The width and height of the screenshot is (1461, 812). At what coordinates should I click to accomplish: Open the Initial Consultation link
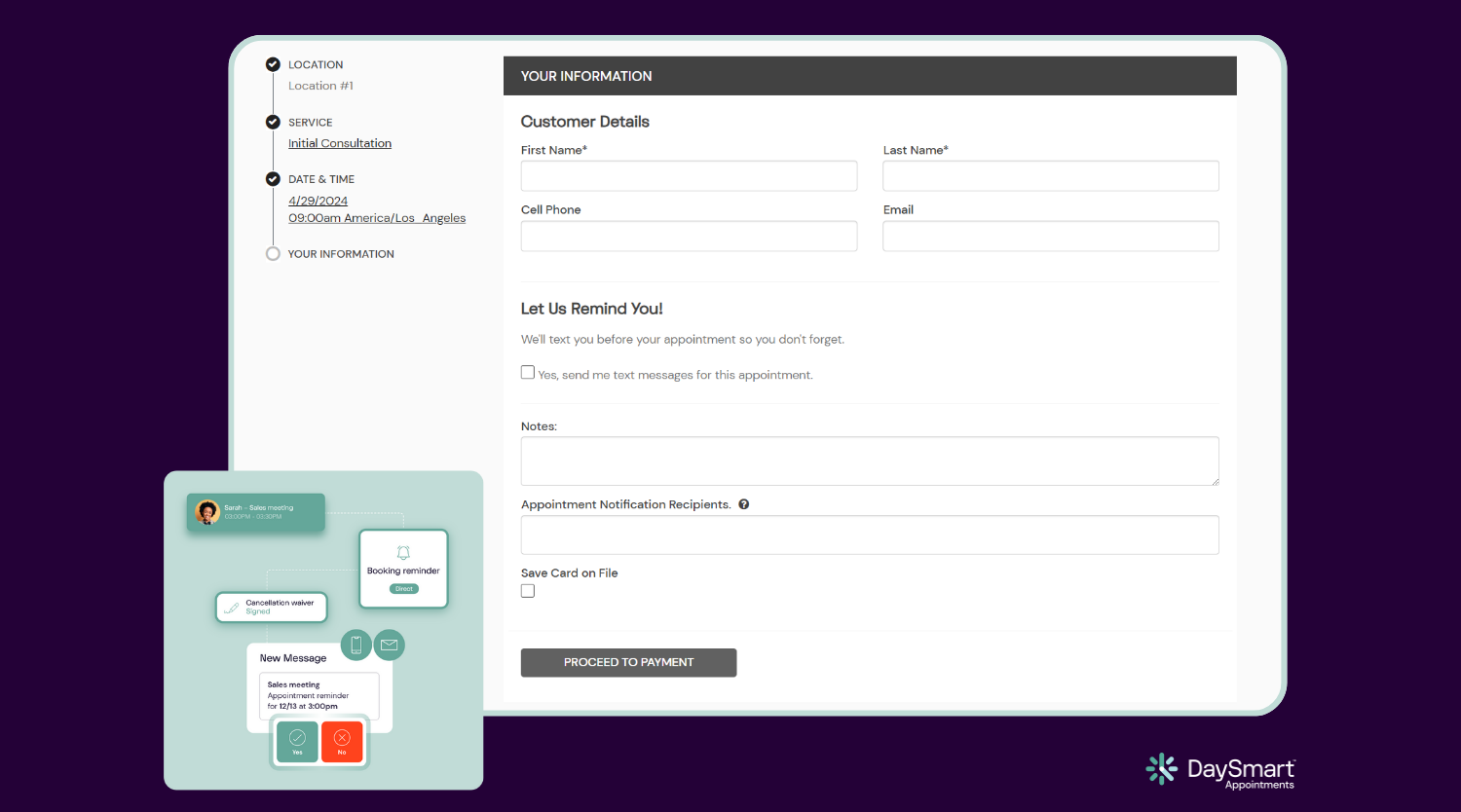click(339, 142)
